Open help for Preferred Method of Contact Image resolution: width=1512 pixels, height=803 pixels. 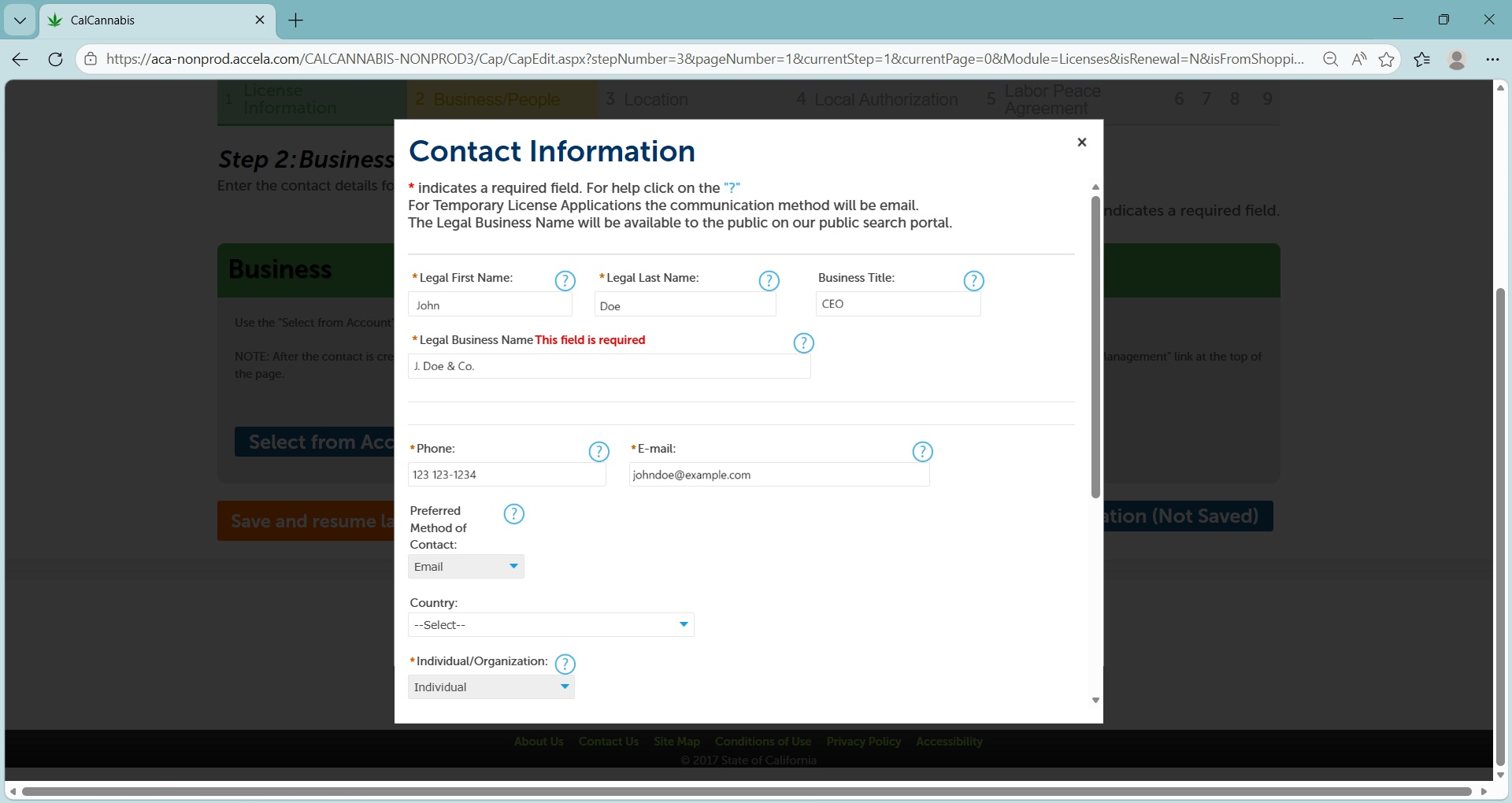[x=513, y=514]
